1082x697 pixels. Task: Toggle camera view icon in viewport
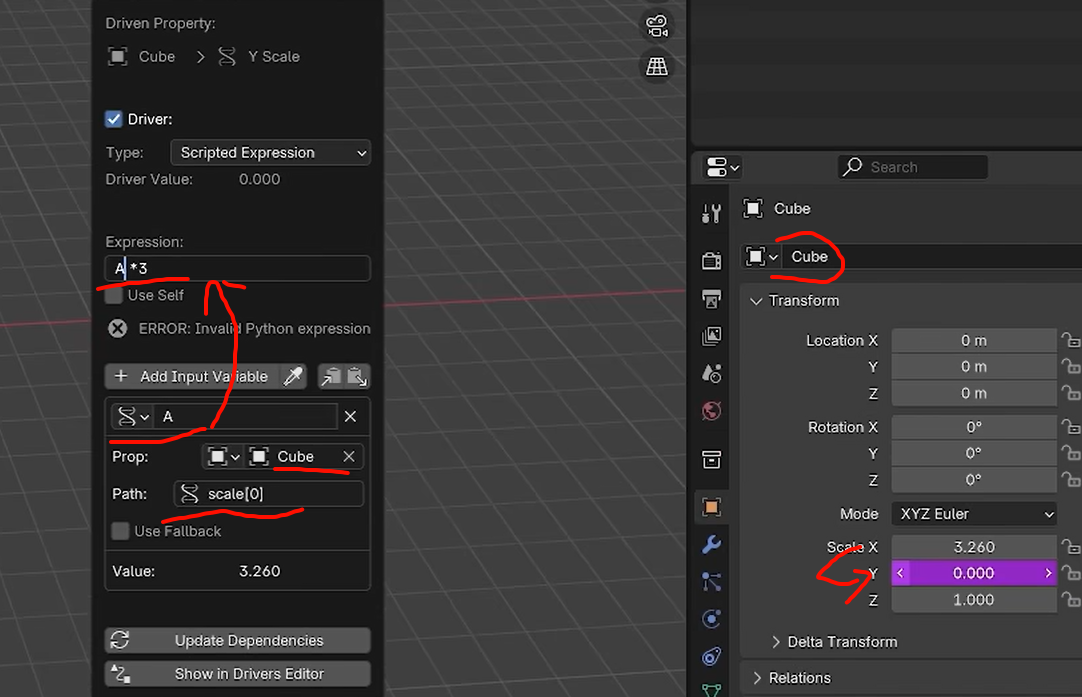coord(656,26)
